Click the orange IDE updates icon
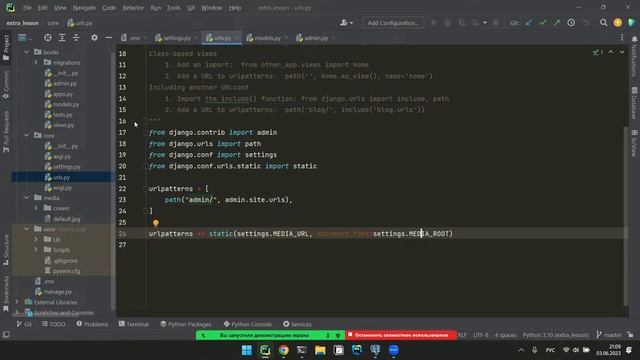 [618, 23]
